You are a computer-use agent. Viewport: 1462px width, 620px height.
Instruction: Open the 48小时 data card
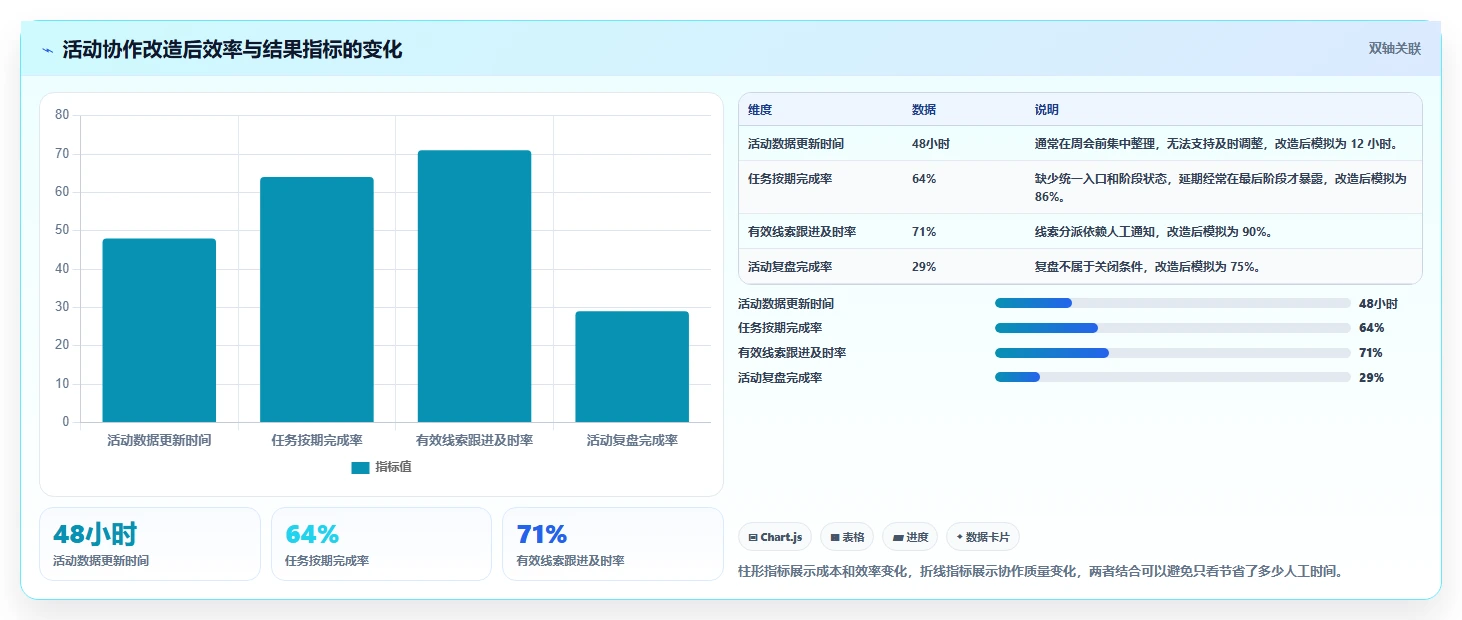point(150,544)
